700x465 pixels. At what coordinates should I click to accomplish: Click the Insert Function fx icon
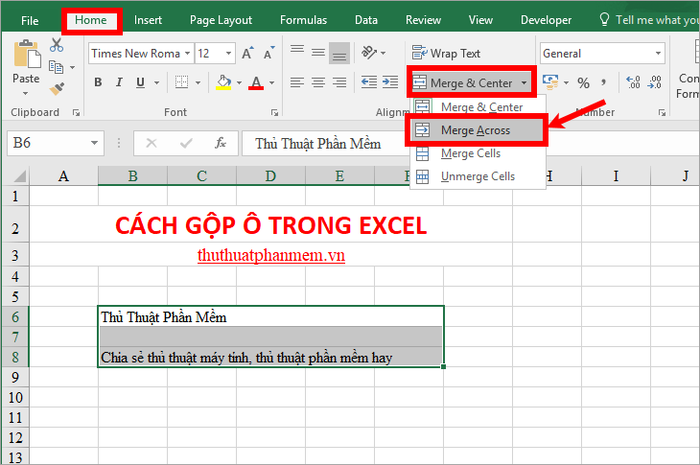pos(220,143)
